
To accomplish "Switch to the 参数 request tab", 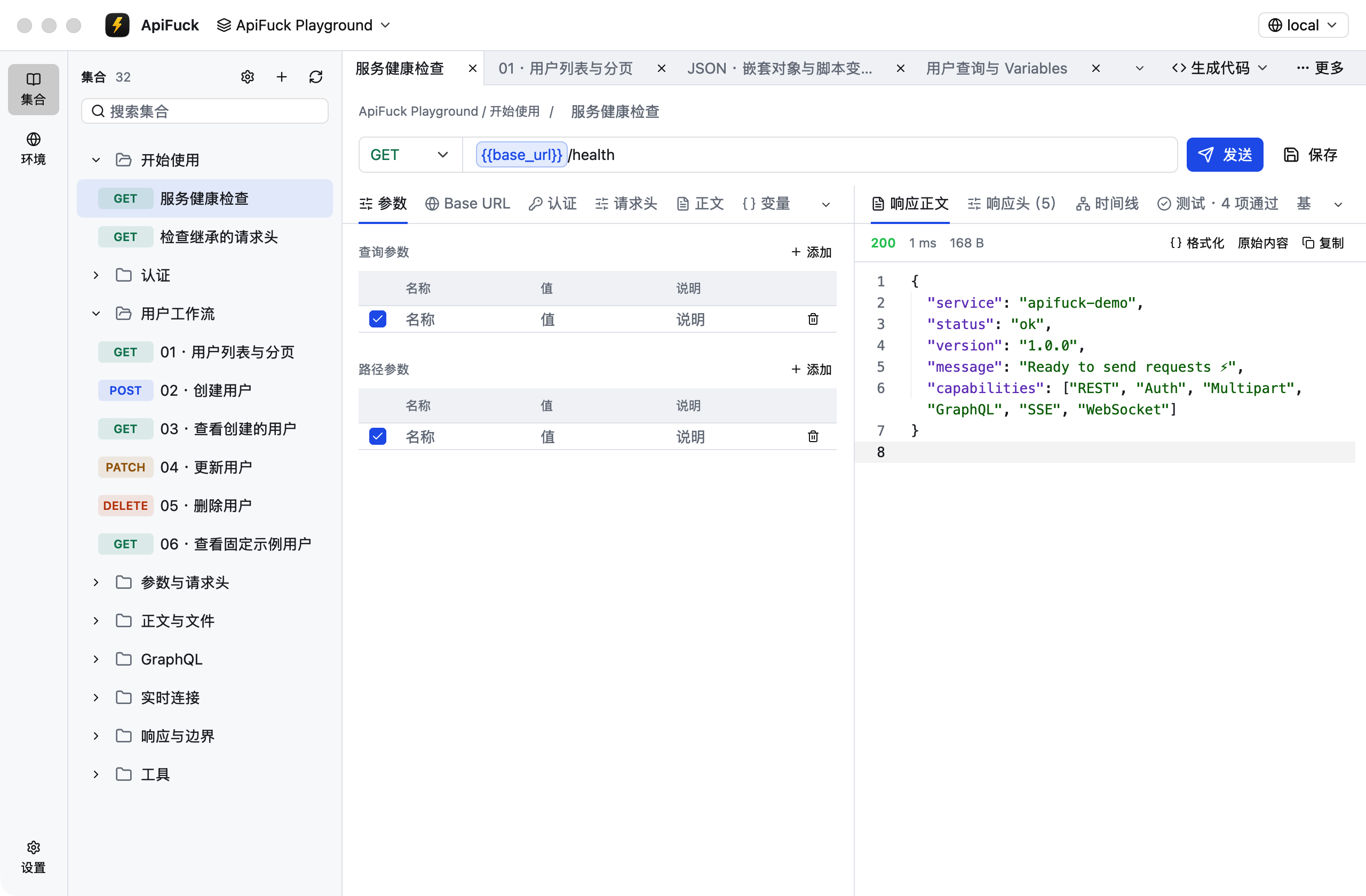I will (x=383, y=204).
